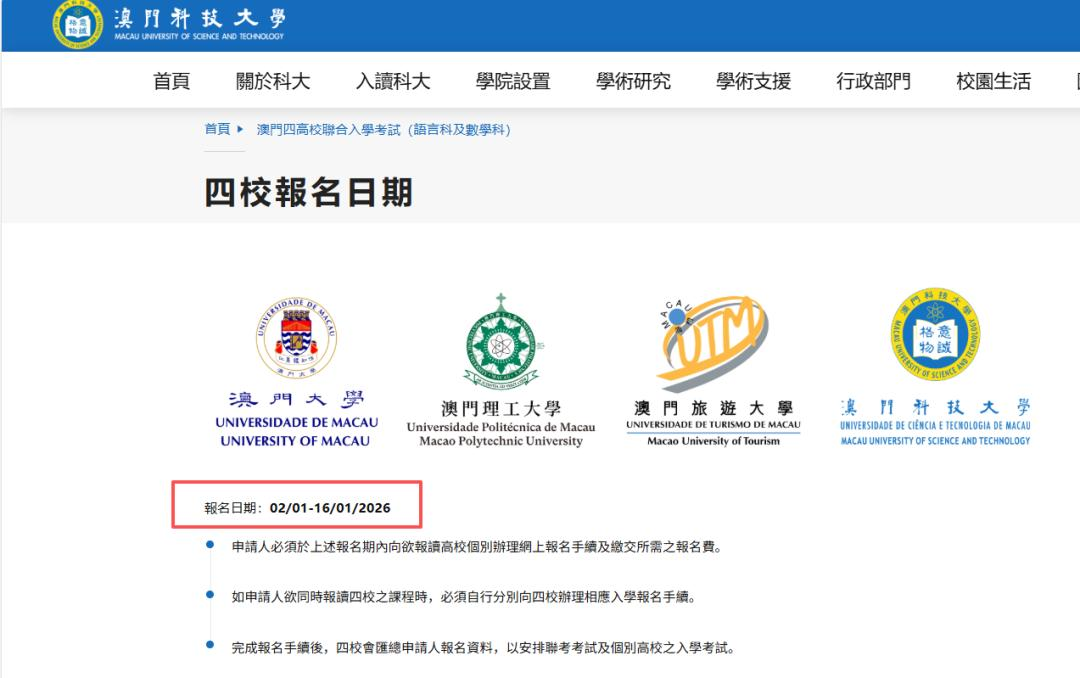This screenshot has height=678, width=1080.
Task: Open 行政部門 from the navigation bar
Action: 873,82
